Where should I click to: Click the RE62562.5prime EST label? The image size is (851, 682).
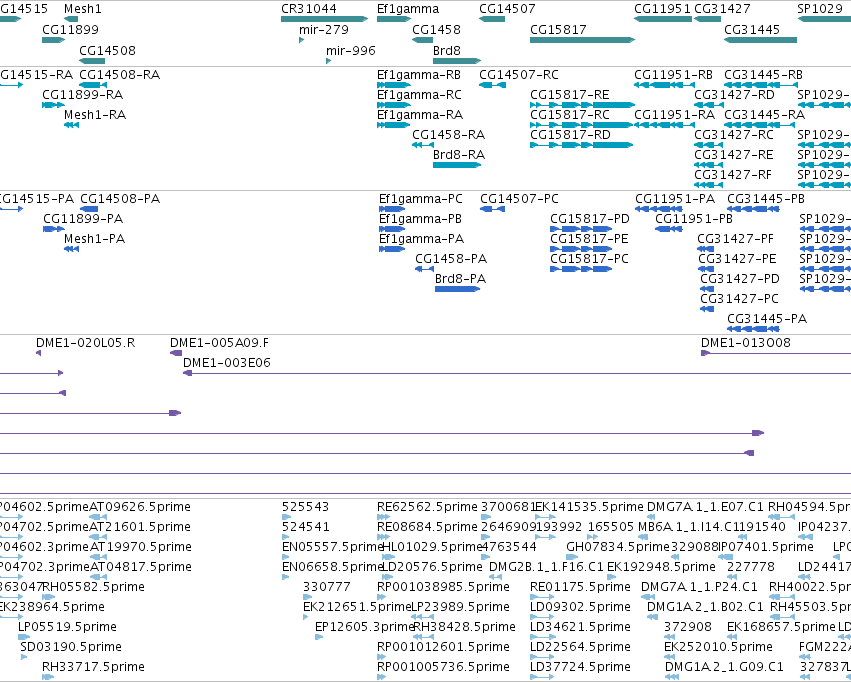(x=428, y=507)
